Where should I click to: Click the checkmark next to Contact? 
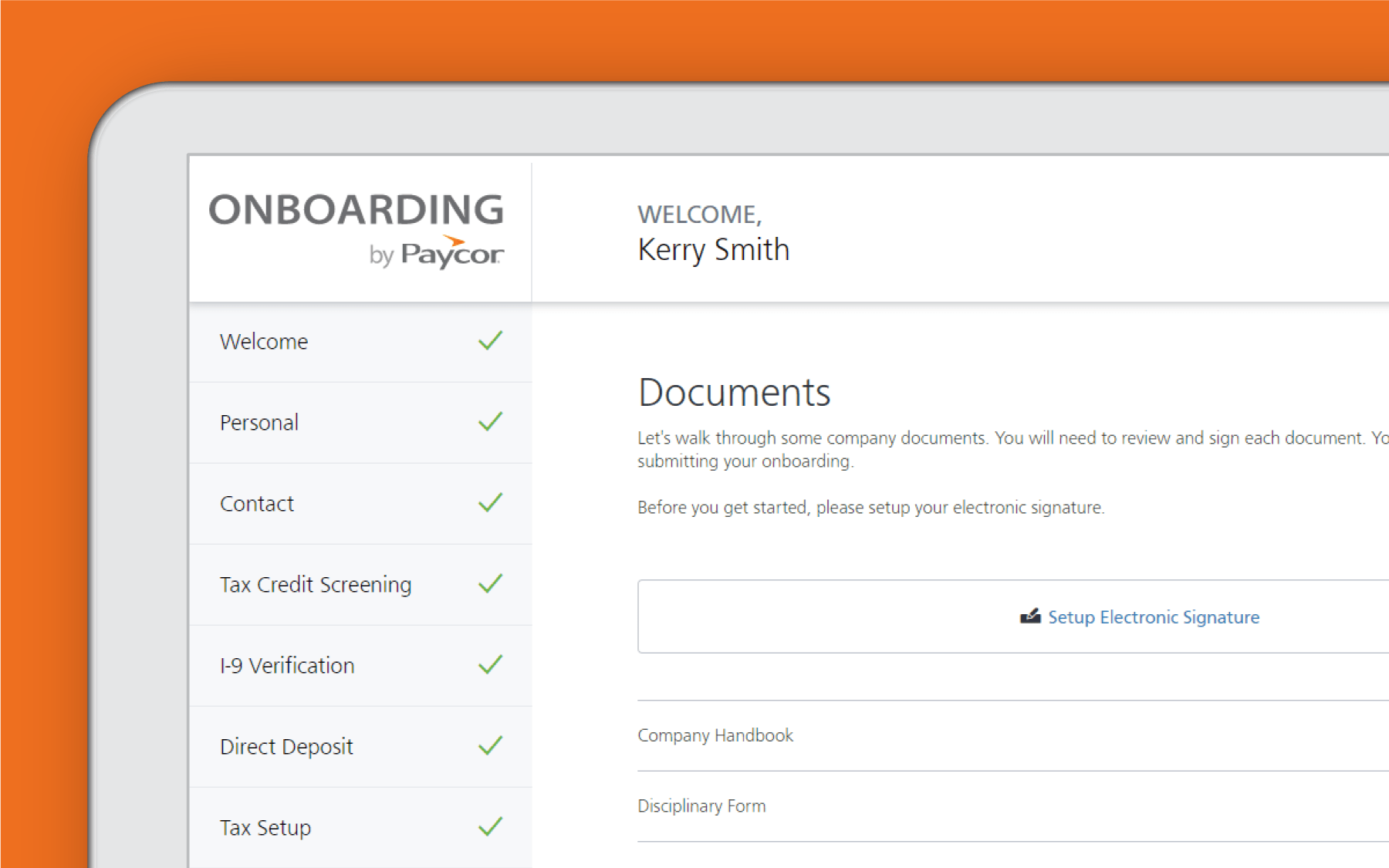click(491, 502)
